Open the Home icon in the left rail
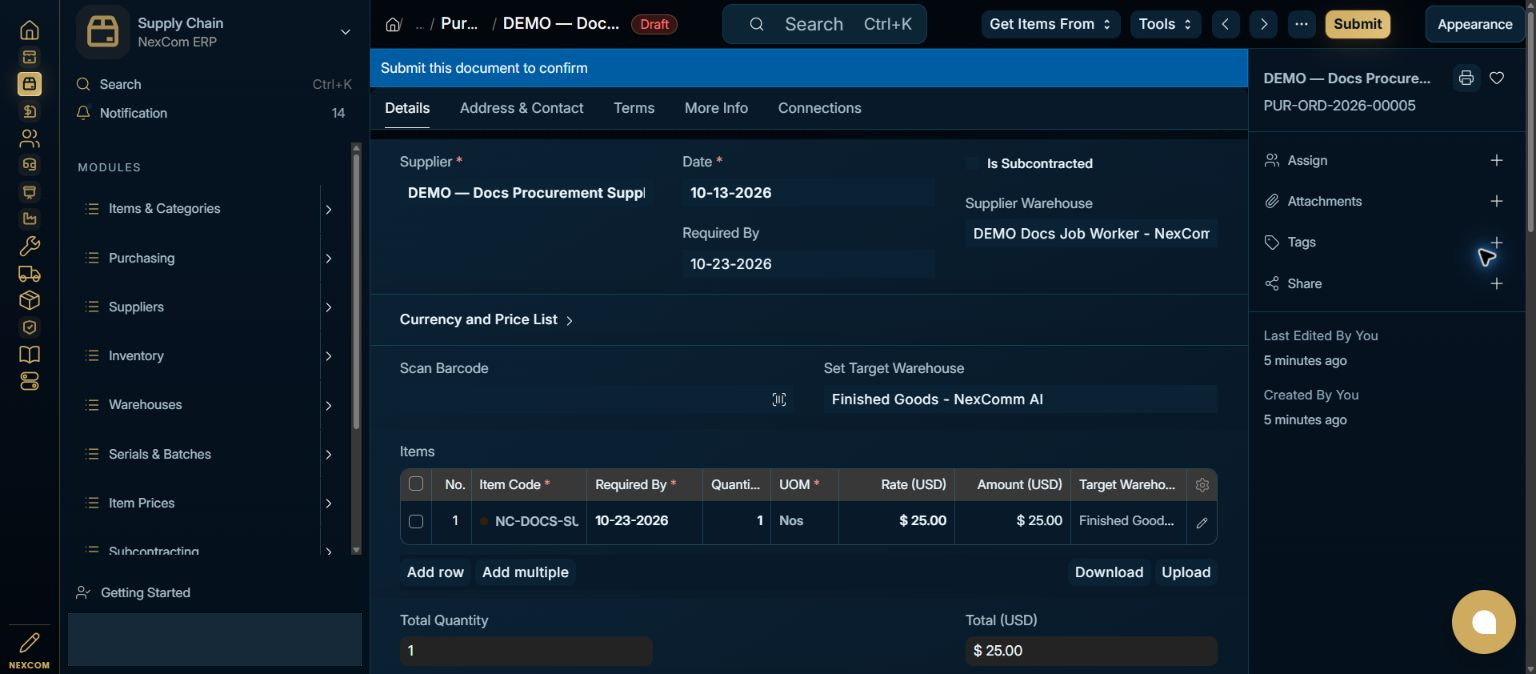 29,30
